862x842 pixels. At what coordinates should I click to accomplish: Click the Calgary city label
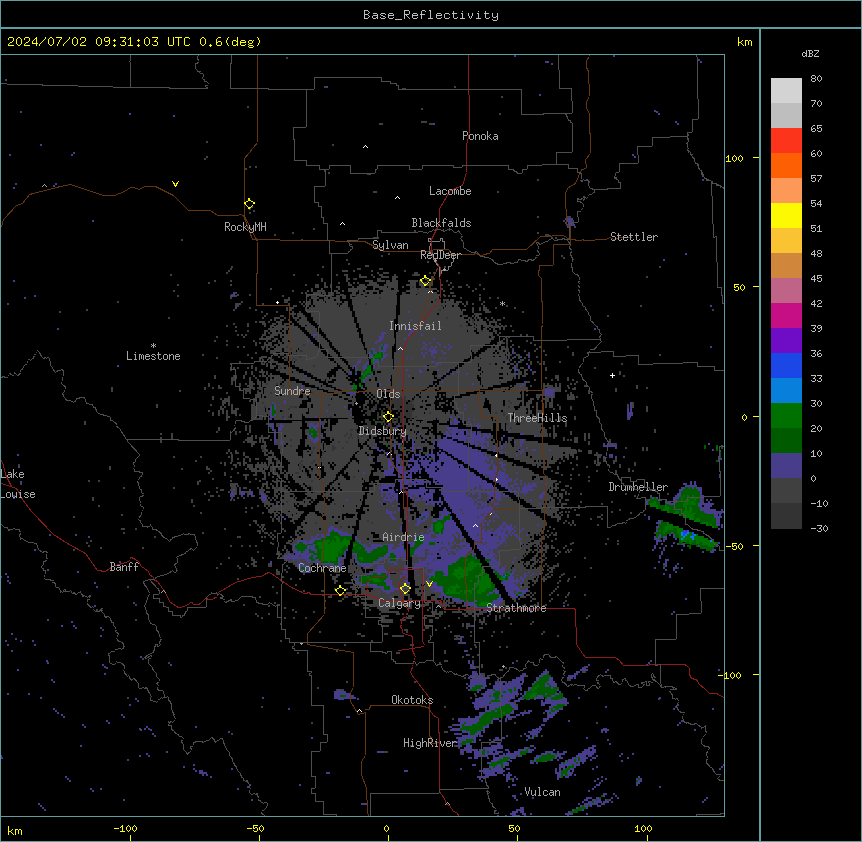point(399,603)
